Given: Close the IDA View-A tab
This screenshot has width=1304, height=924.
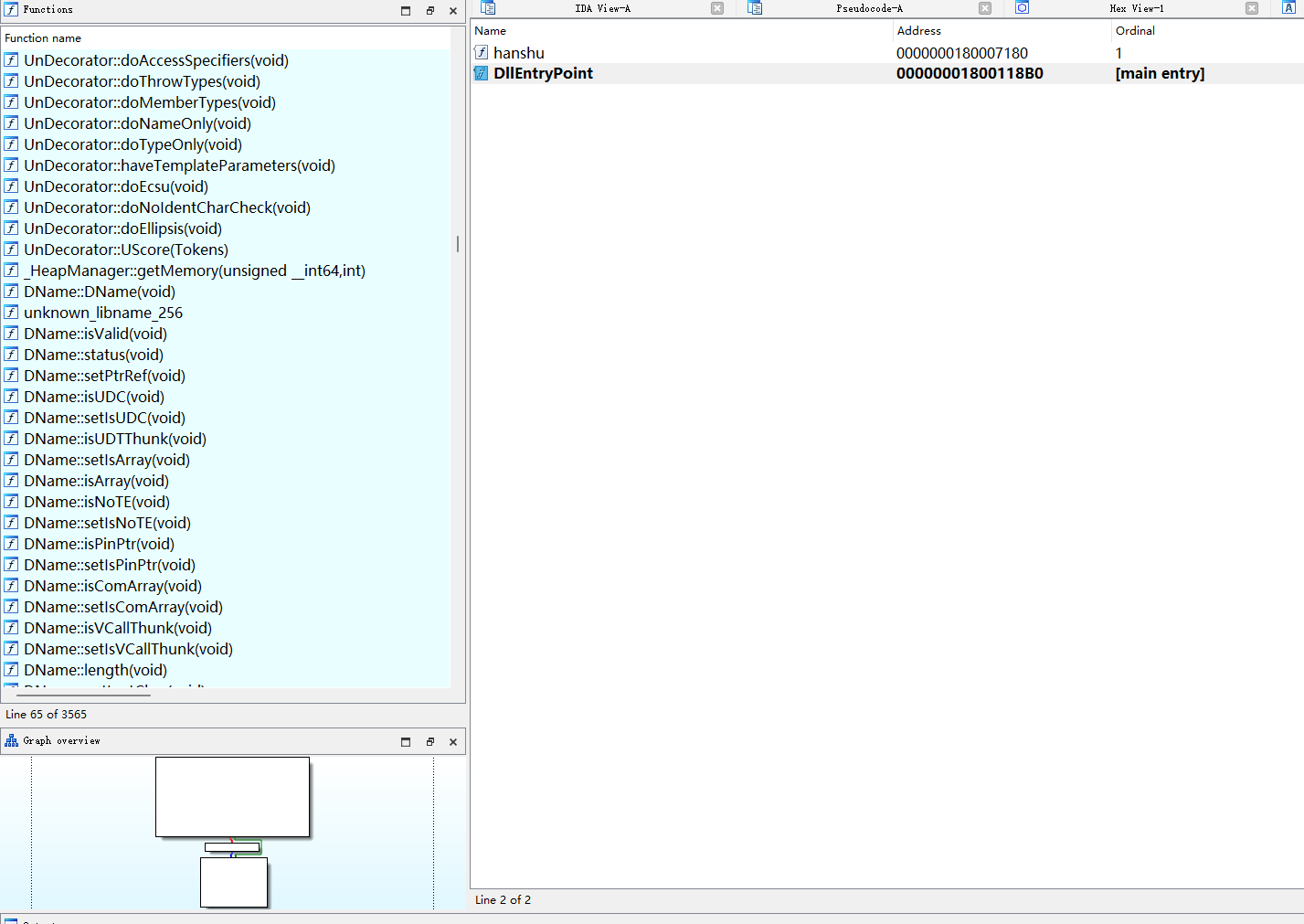Looking at the screenshot, I should pyautogui.click(x=717, y=8).
